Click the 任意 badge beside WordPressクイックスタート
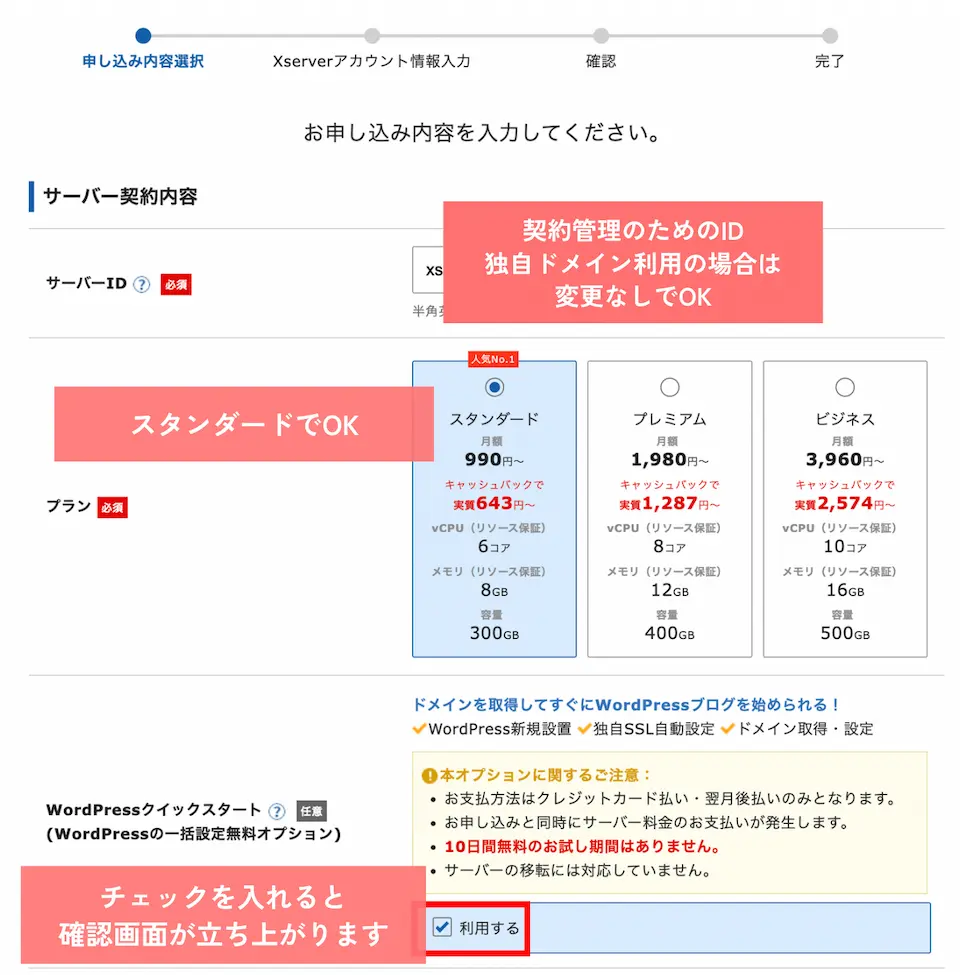The width and height of the screenshot is (960, 975). coord(312,811)
